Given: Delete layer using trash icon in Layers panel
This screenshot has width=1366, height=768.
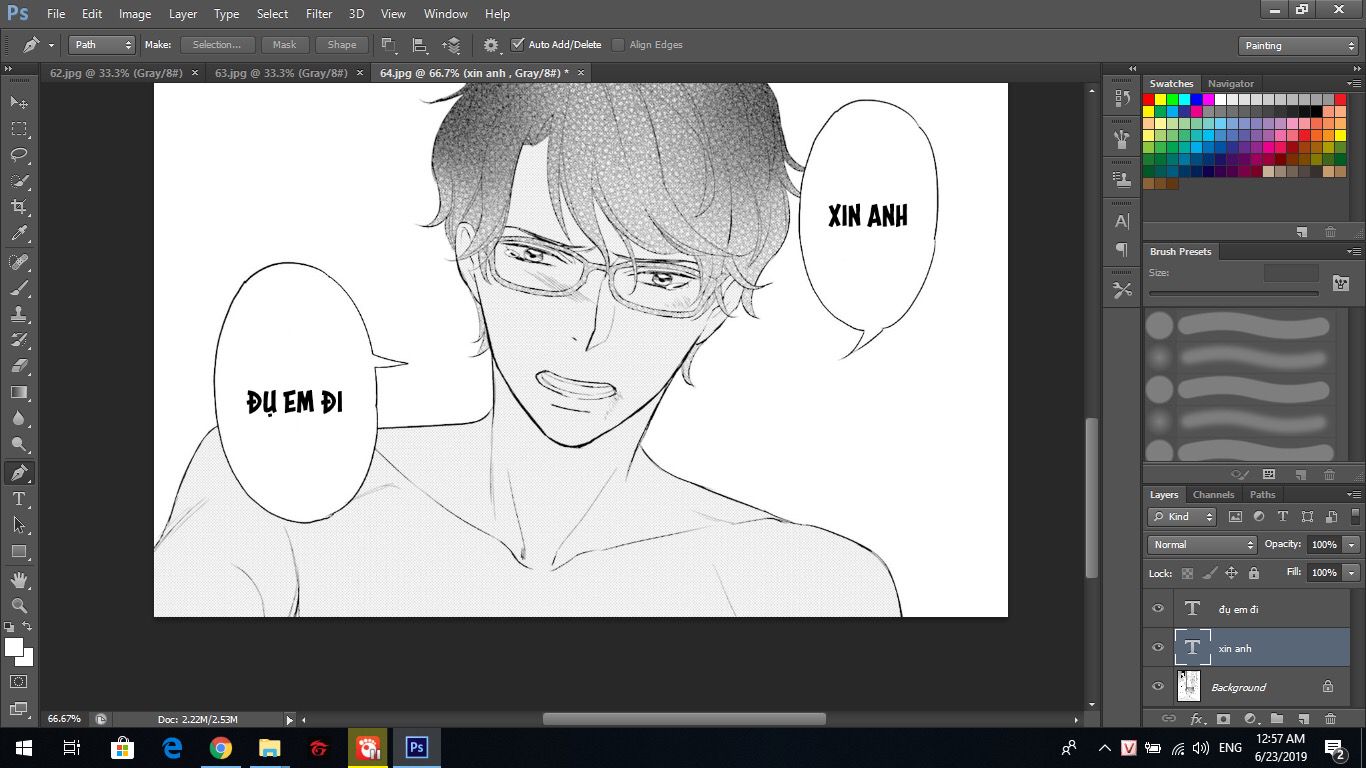Looking at the screenshot, I should (x=1330, y=718).
